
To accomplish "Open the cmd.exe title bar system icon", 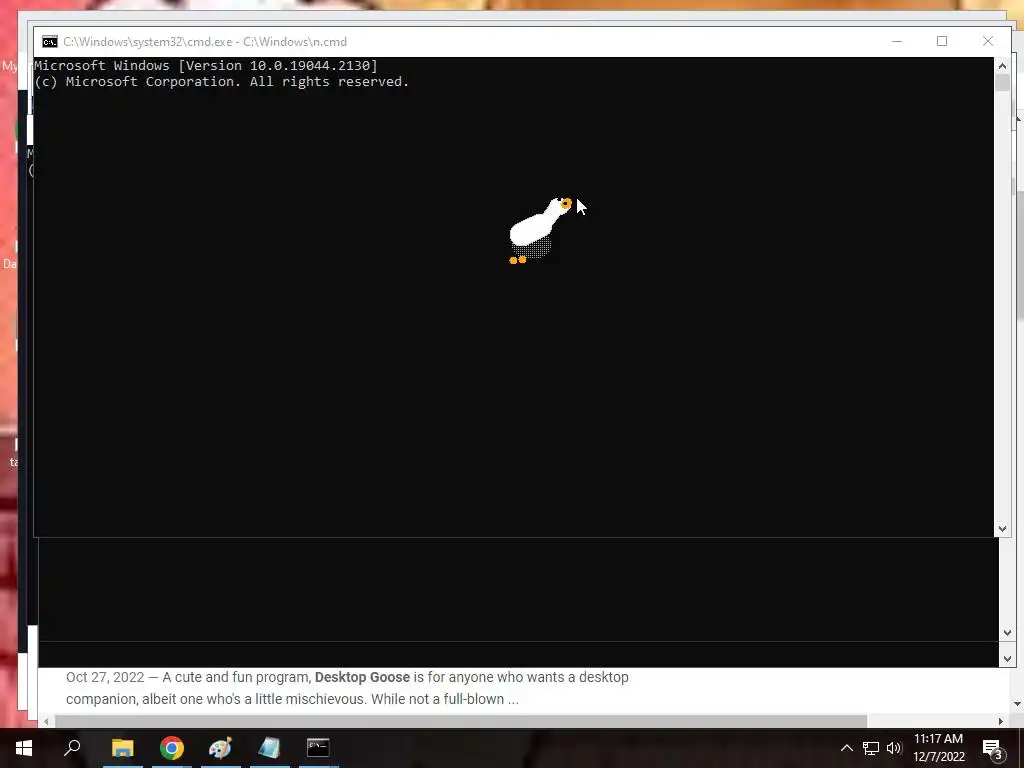I will tap(50, 42).
